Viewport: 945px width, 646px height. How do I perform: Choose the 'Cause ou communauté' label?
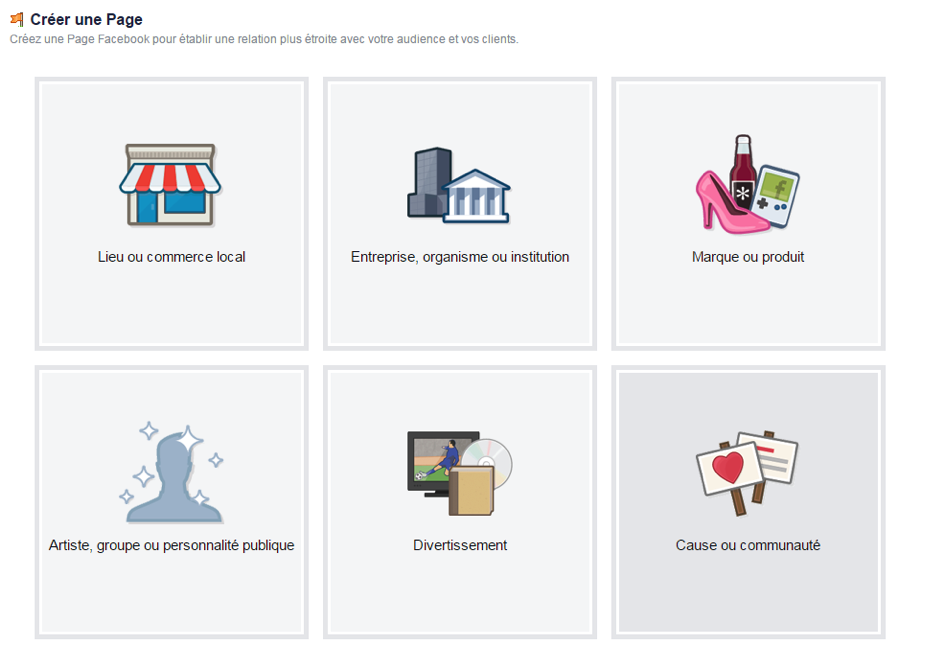[x=748, y=545]
